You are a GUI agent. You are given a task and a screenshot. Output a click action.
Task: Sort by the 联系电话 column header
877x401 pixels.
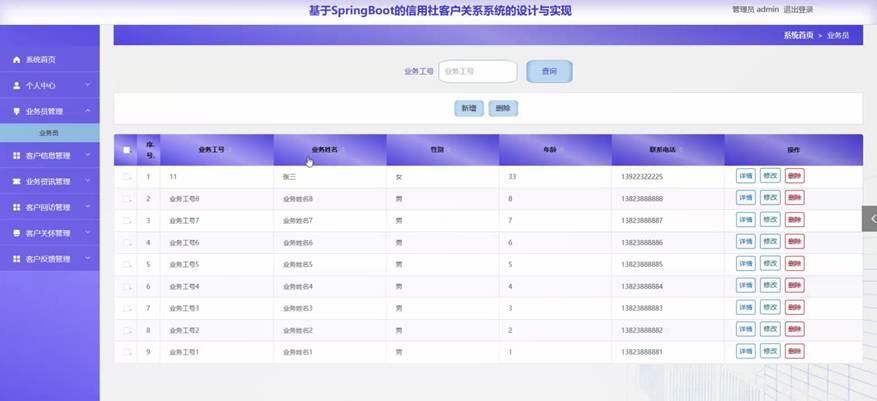pyautogui.click(x=668, y=150)
